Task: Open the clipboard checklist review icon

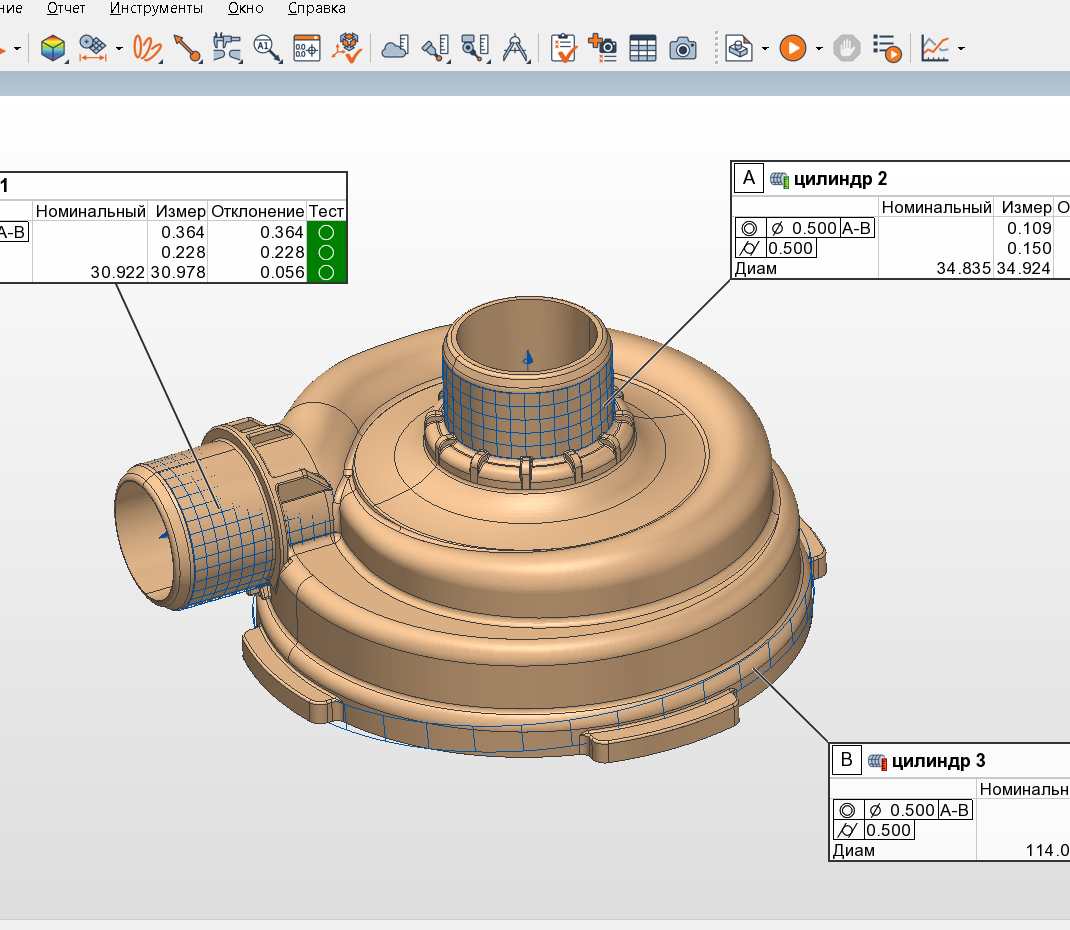Action: 563,48
